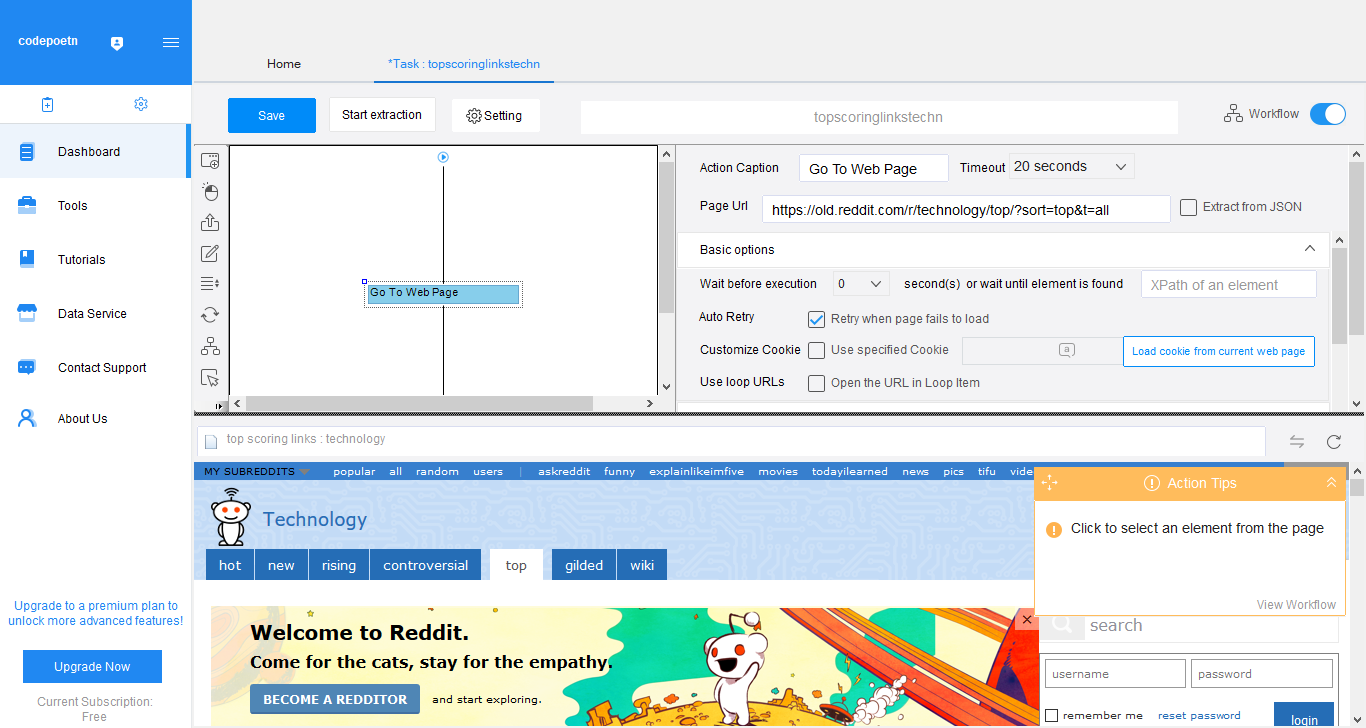Select the Loop Item cycle icon

(x=210, y=315)
